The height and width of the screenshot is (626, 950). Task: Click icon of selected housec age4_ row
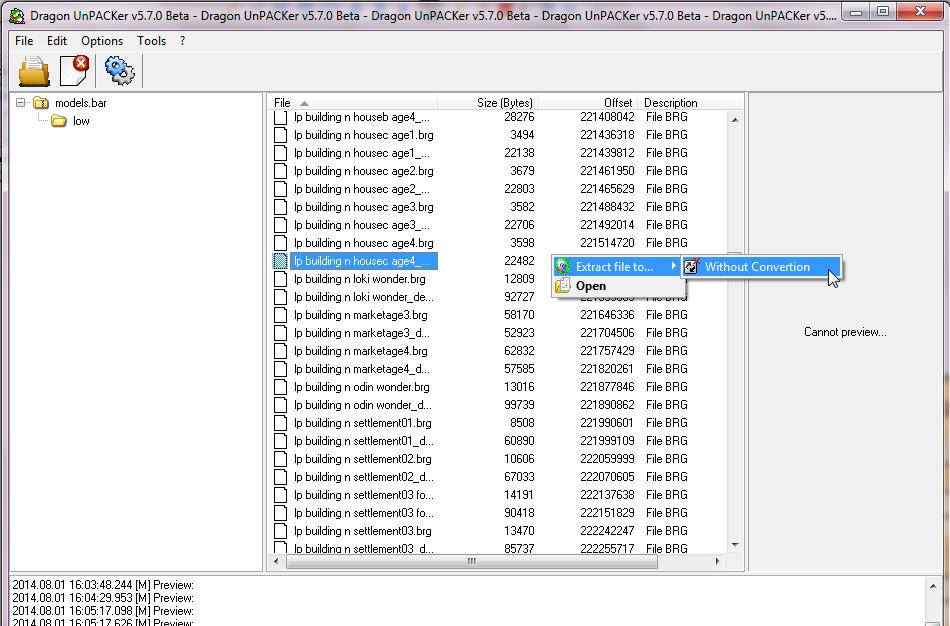coord(281,261)
